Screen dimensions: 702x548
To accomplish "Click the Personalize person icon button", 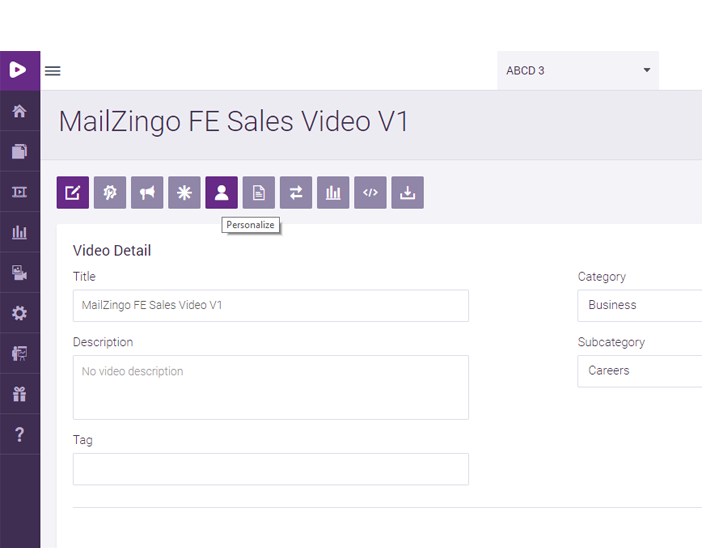I will (x=221, y=193).
